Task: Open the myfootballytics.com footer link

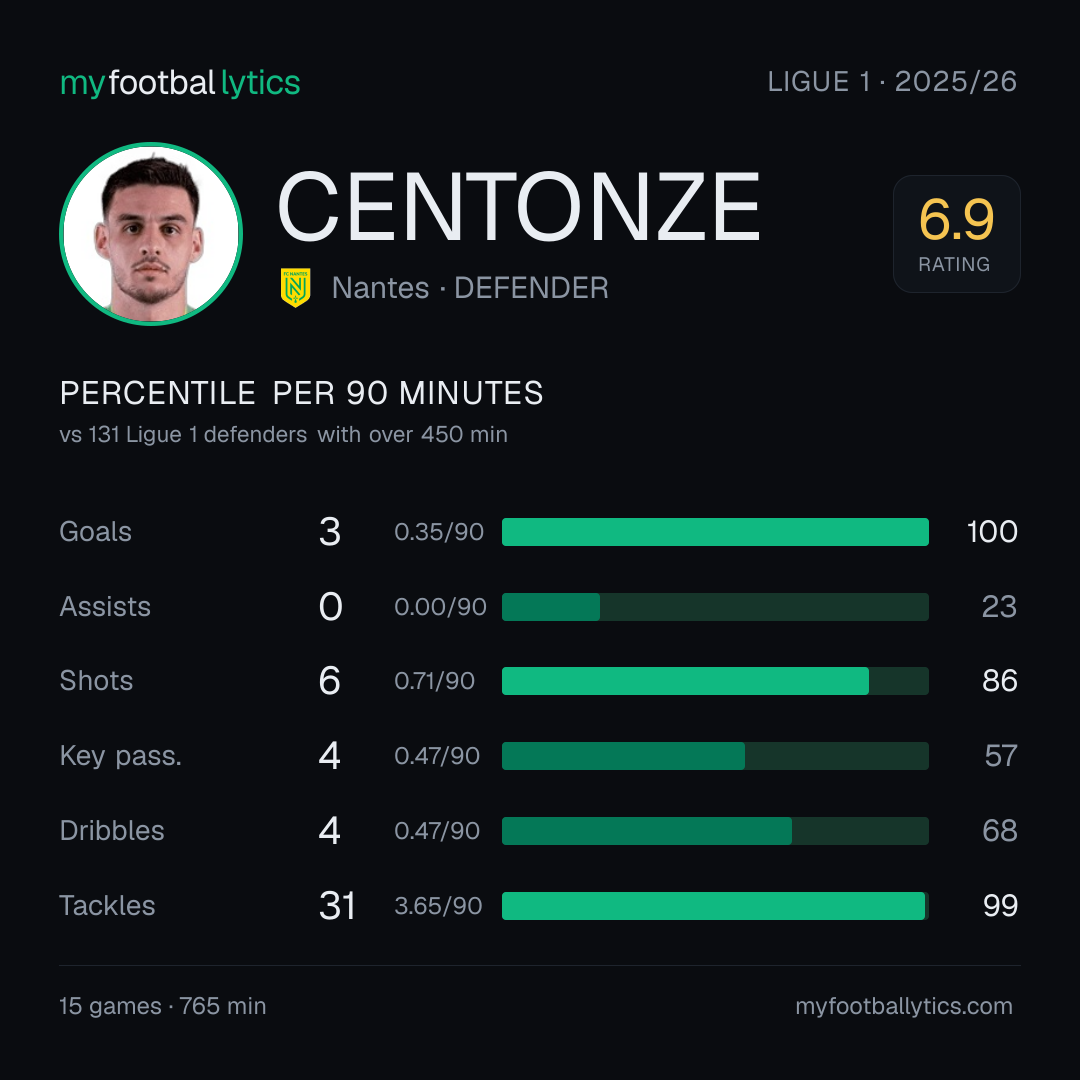Action: point(904,1006)
